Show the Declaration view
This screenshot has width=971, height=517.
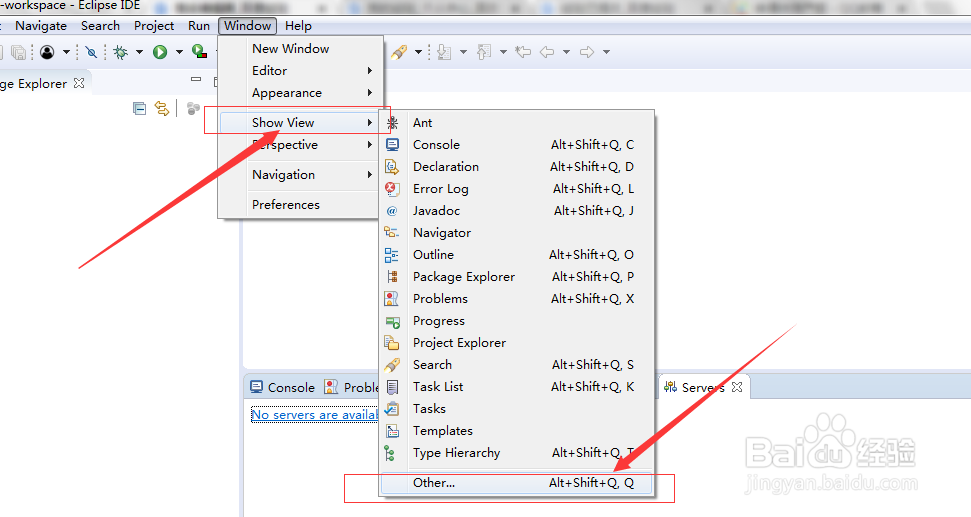517,167
